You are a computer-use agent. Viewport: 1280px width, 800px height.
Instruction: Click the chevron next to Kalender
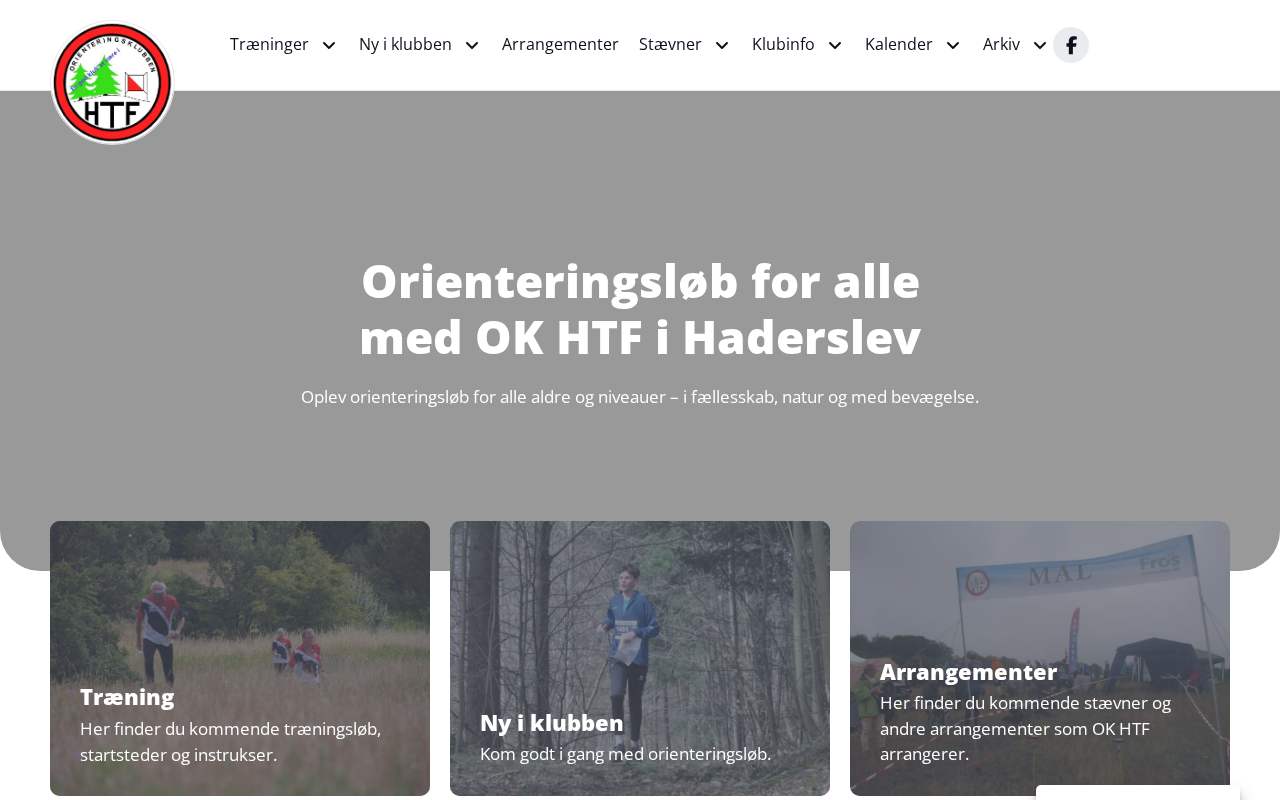tap(953, 45)
